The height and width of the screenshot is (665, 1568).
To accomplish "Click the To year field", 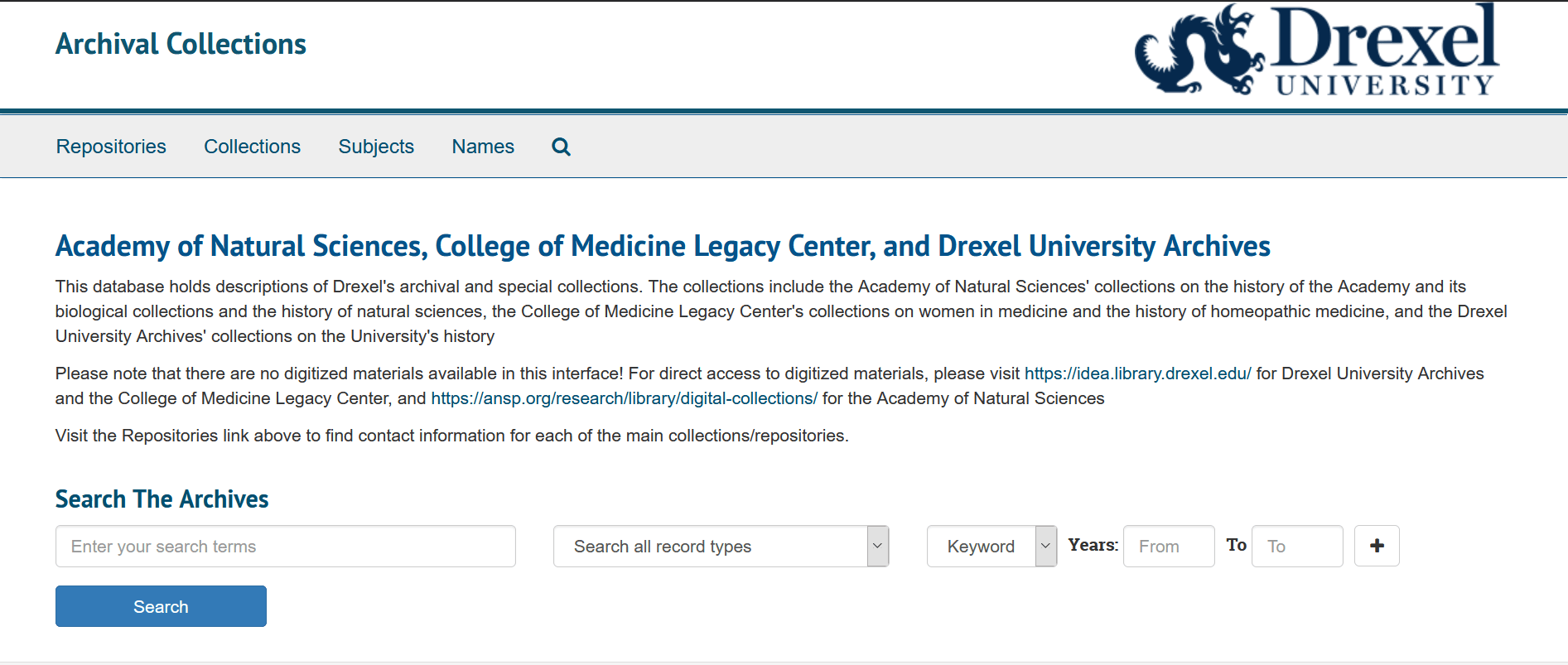I will pyautogui.click(x=1297, y=546).
